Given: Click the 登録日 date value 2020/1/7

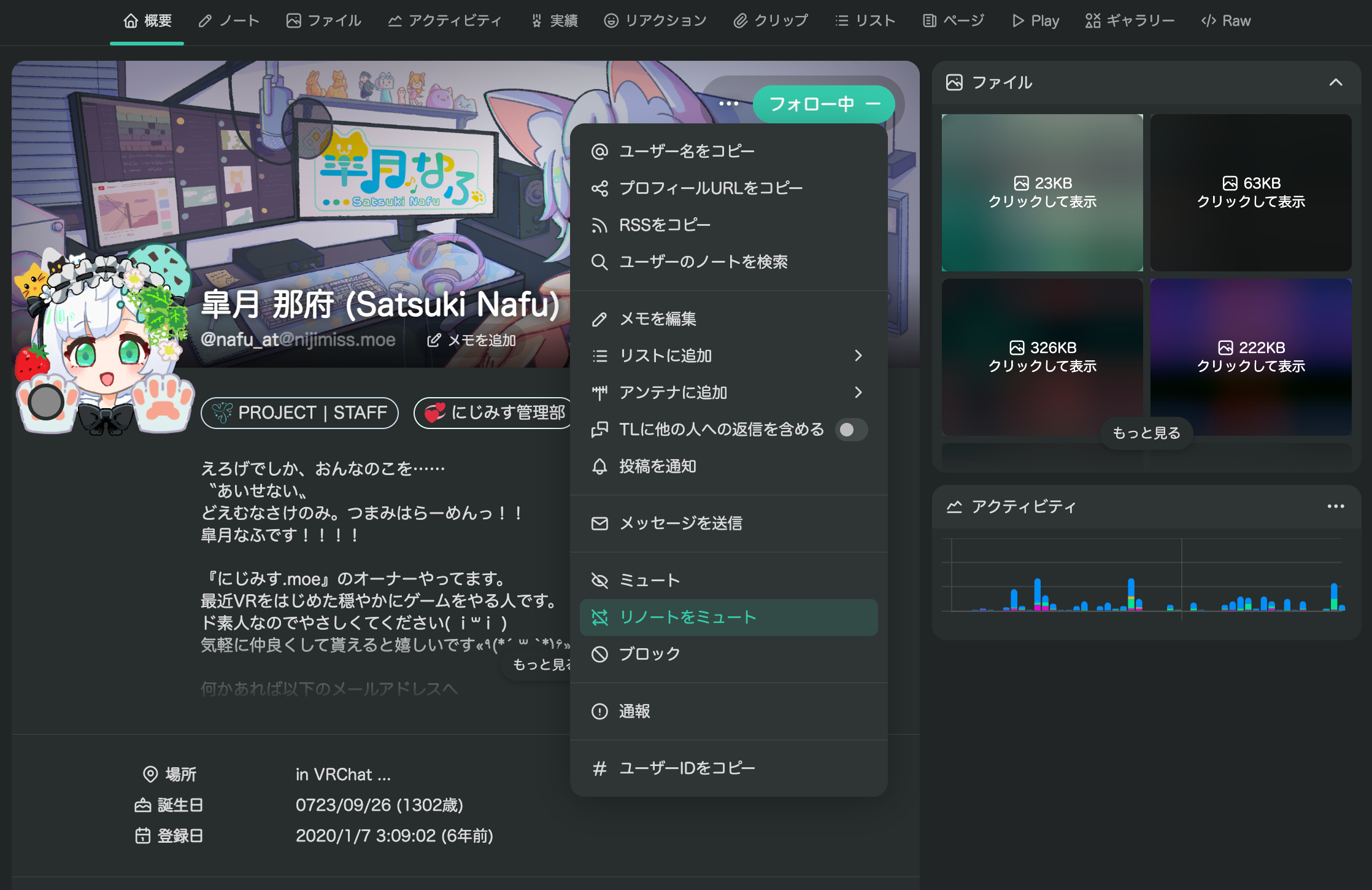Looking at the screenshot, I should point(395,835).
